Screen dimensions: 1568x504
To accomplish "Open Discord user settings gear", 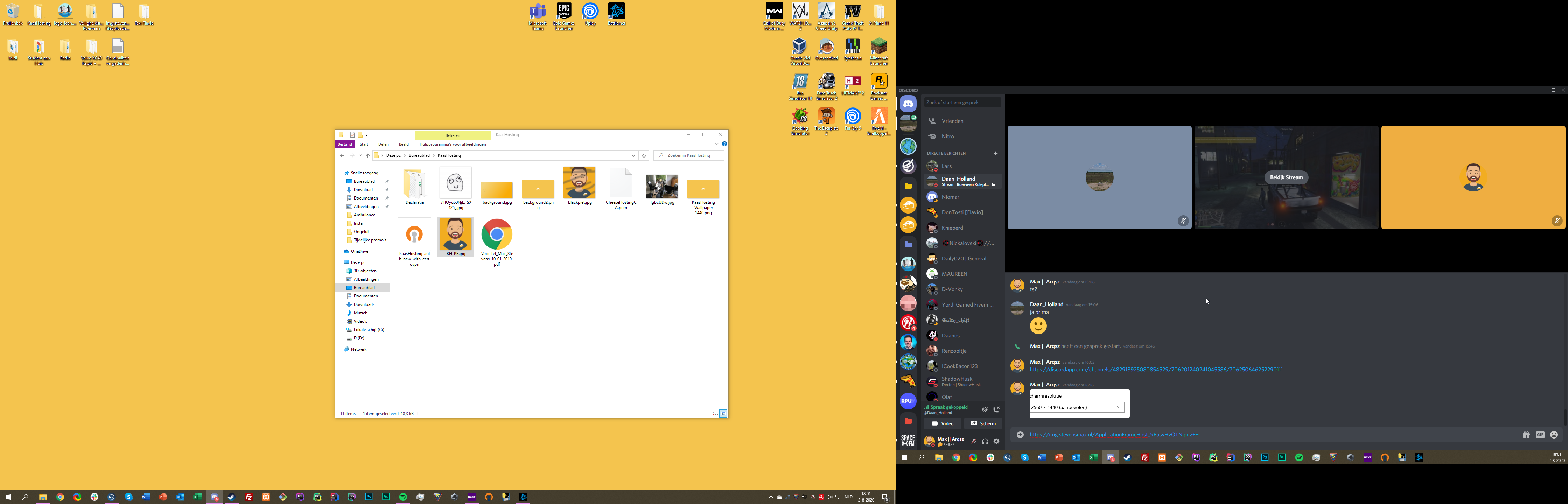I will 996,441.
